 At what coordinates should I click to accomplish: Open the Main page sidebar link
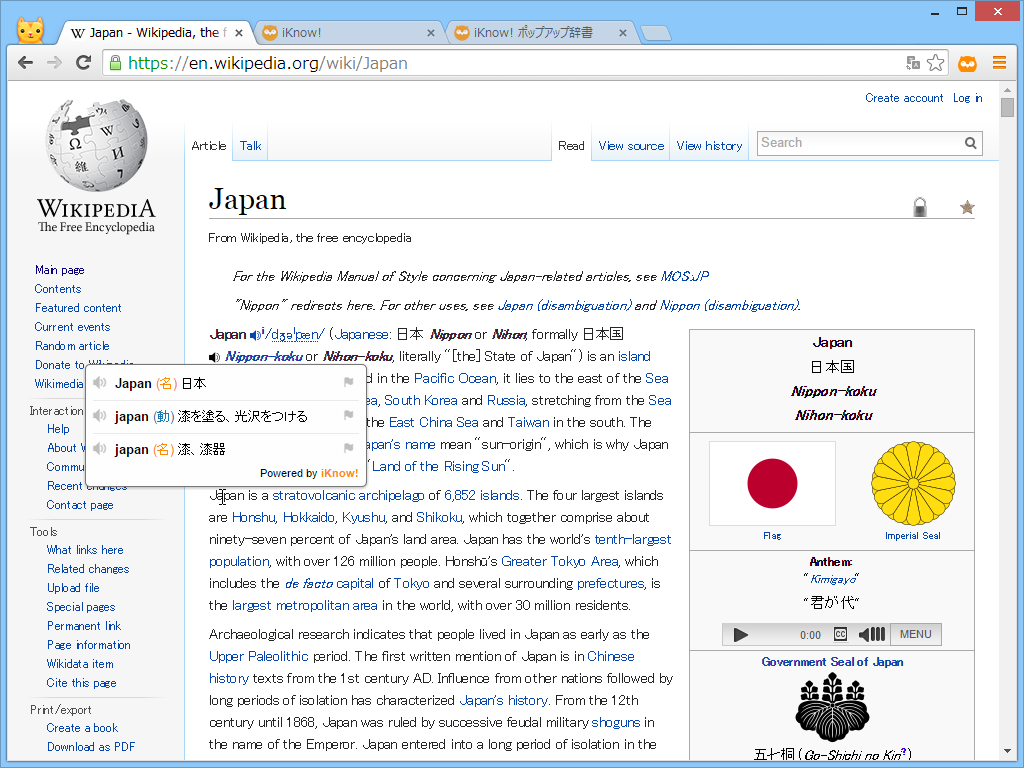(x=59, y=270)
